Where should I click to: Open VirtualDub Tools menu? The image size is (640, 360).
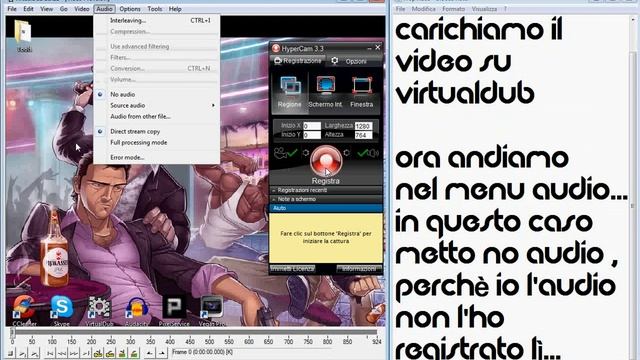pyautogui.click(x=155, y=9)
